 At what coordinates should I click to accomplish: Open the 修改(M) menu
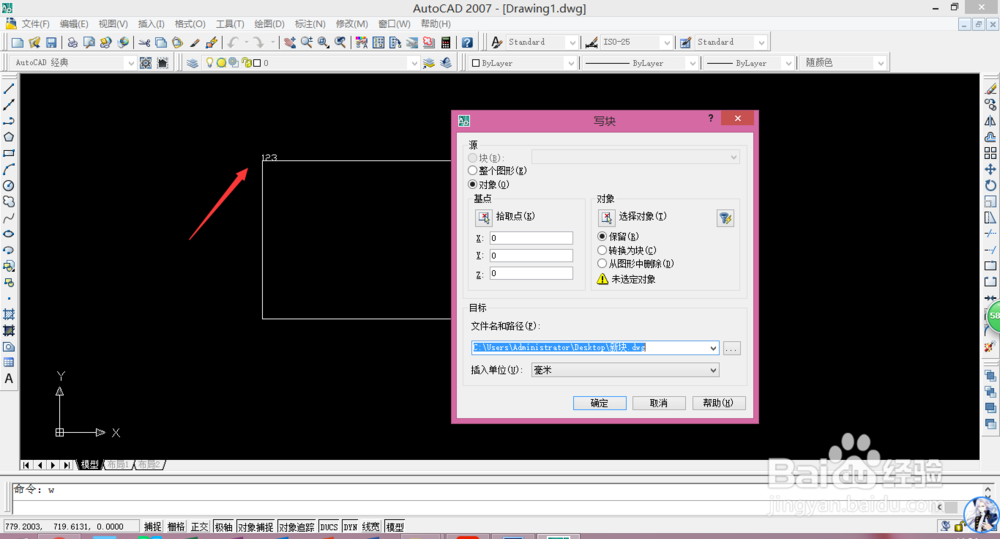[351, 24]
